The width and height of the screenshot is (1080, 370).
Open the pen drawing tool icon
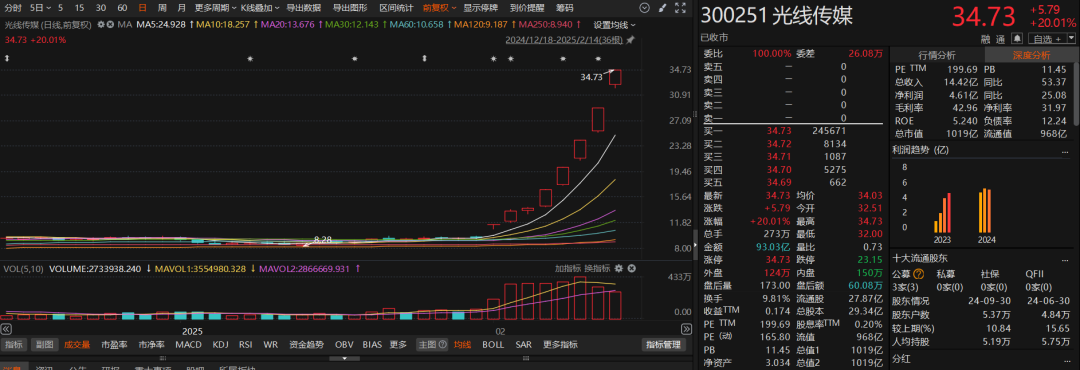click(662, 8)
